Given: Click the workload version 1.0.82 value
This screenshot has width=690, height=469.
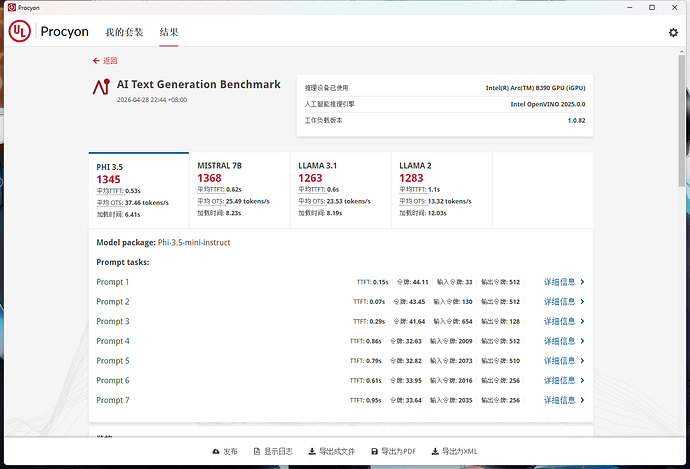Looking at the screenshot, I should coord(576,121).
